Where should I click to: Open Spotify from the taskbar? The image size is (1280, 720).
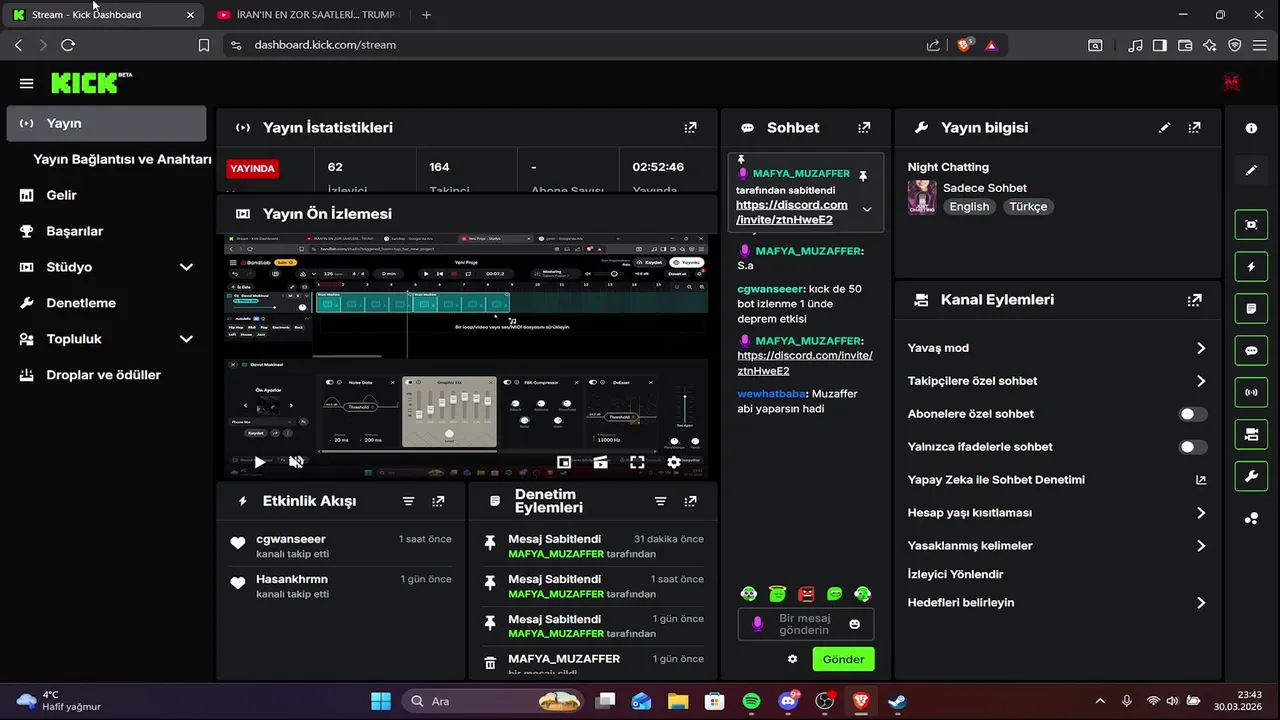tap(752, 701)
